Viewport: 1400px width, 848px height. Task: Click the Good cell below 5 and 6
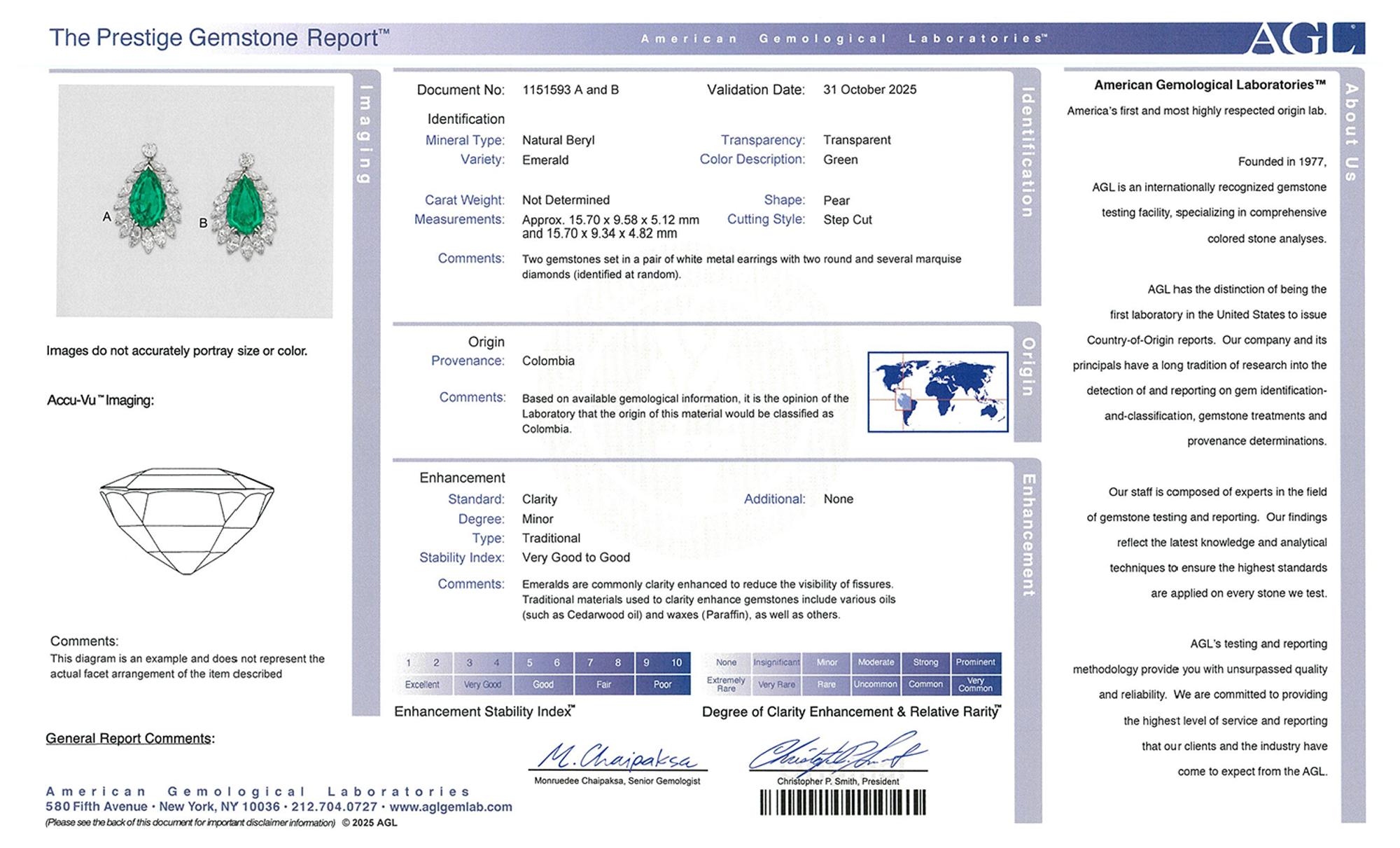tap(543, 685)
